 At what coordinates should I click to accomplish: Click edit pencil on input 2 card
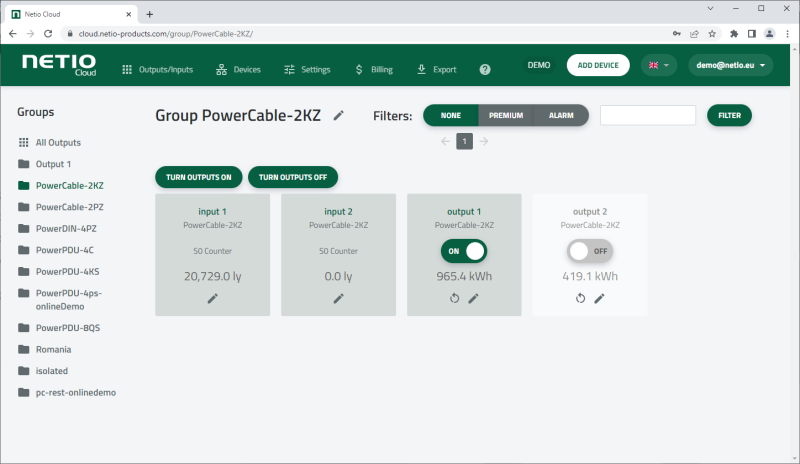(338, 298)
